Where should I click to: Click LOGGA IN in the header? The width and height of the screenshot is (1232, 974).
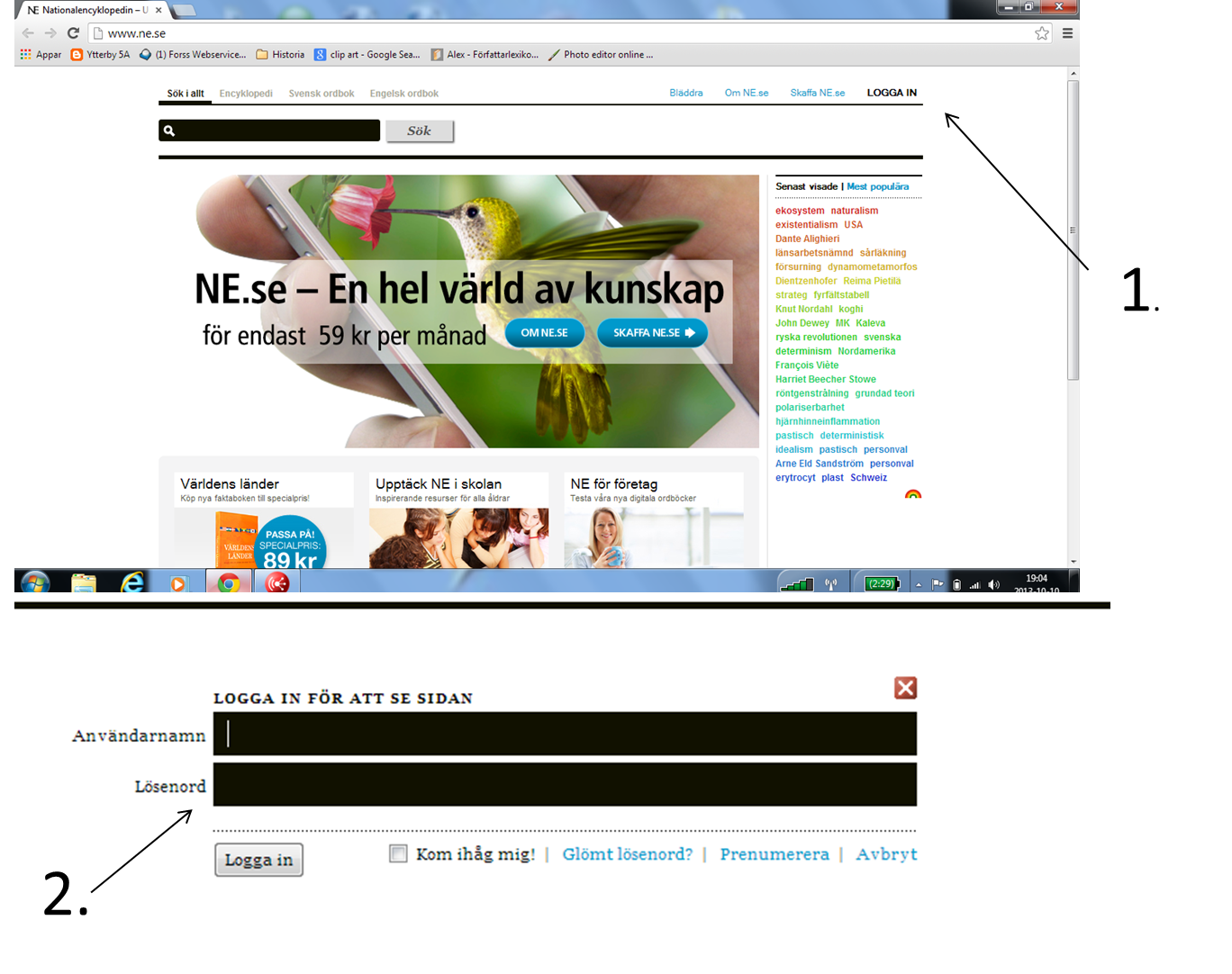tap(892, 93)
